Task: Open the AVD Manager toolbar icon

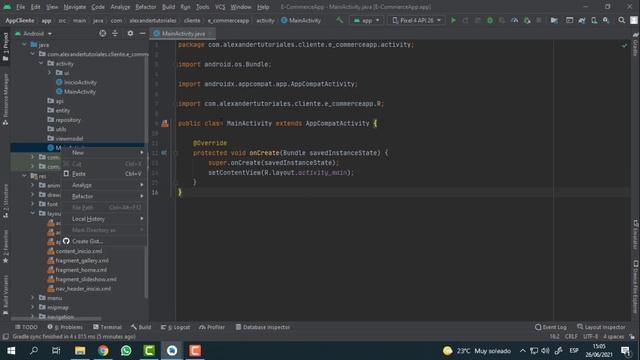Action: pyautogui.click(x=594, y=20)
